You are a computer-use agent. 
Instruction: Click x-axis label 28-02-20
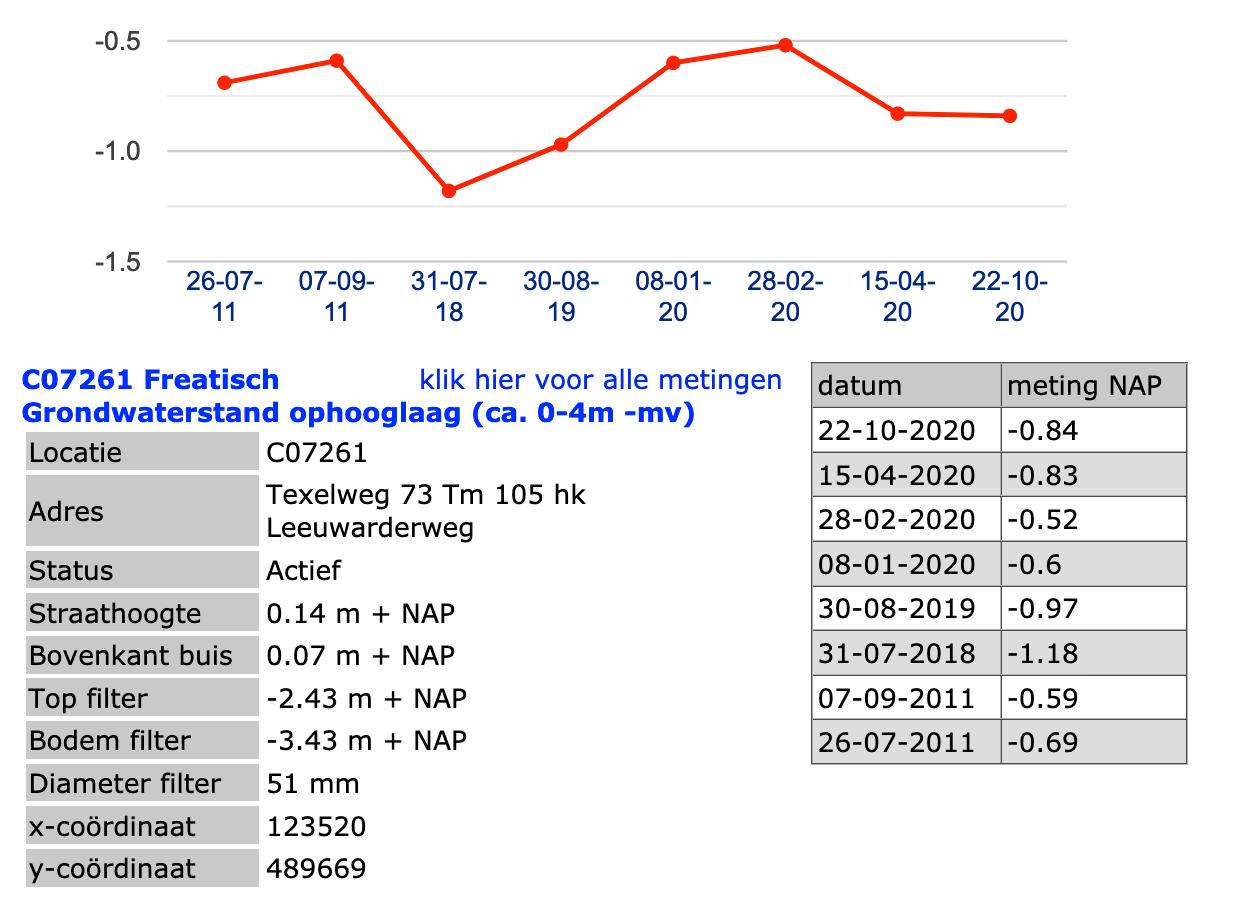785,297
